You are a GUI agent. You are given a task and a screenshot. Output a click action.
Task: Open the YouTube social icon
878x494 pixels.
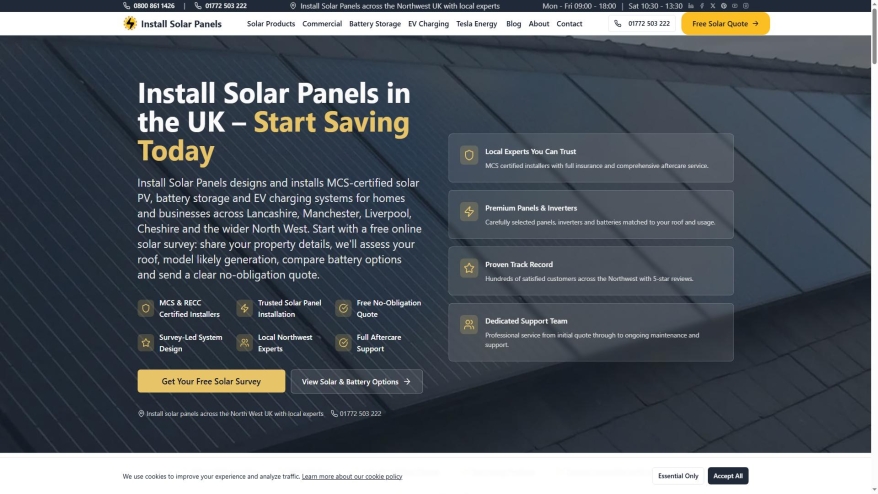[735, 6]
